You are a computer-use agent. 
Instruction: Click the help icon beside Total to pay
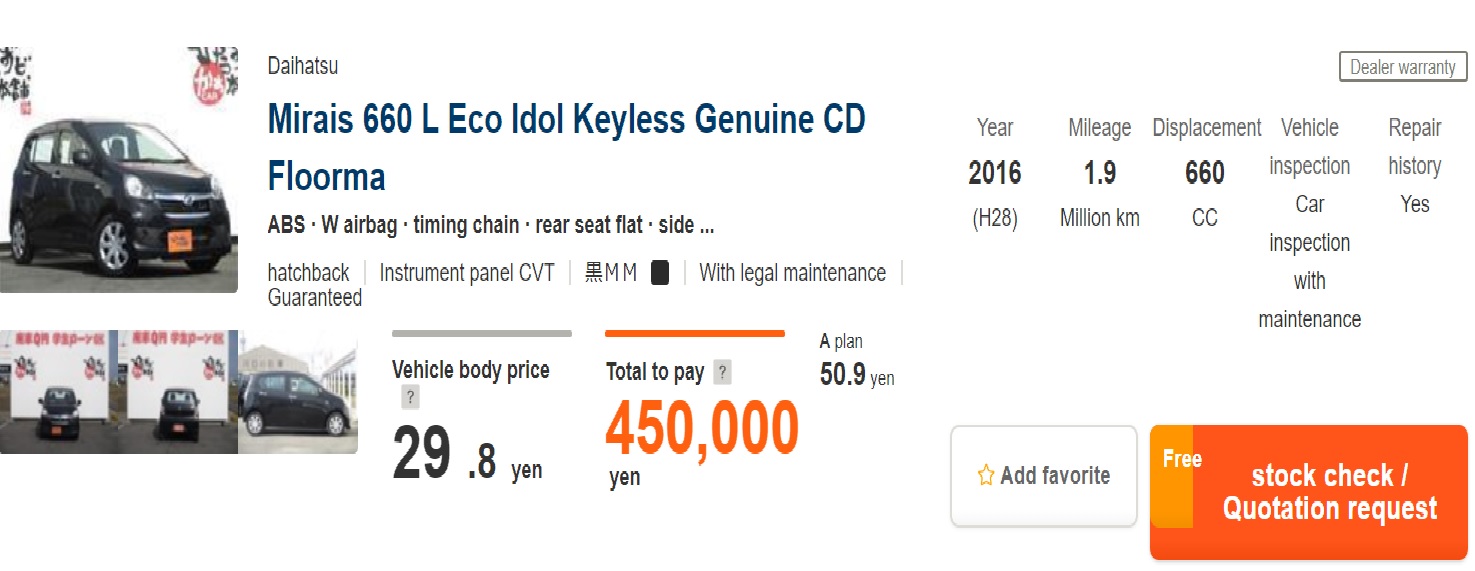722,373
